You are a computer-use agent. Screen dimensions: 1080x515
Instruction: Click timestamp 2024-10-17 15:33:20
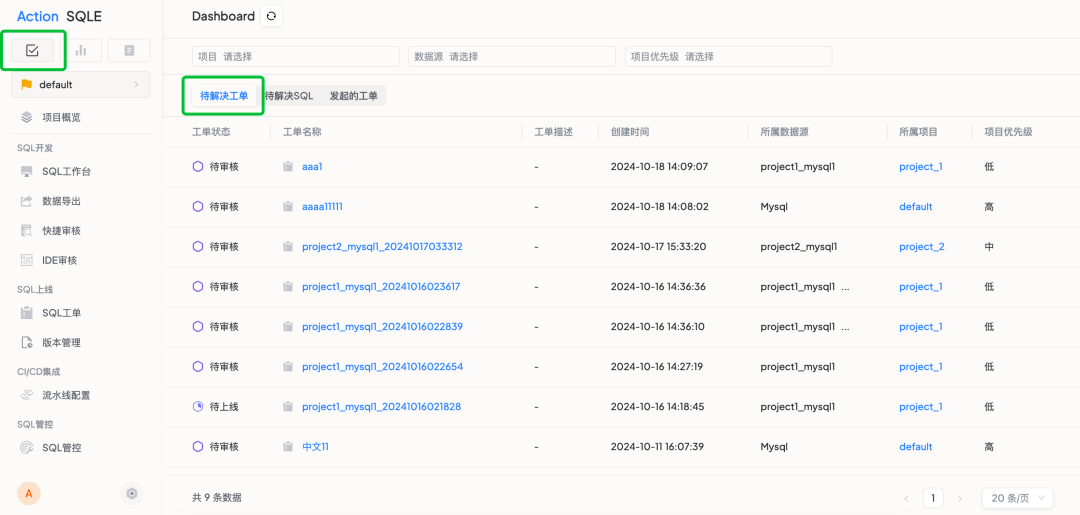coord(659,246)
